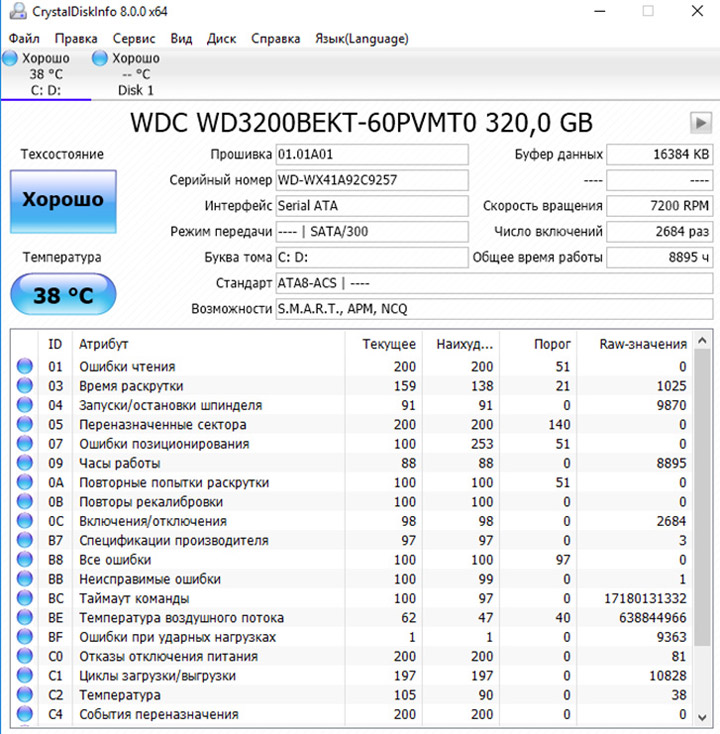Click status orb for attribute 03 Время раскрутки
This screenshot has width=720, height=734.
25,385
